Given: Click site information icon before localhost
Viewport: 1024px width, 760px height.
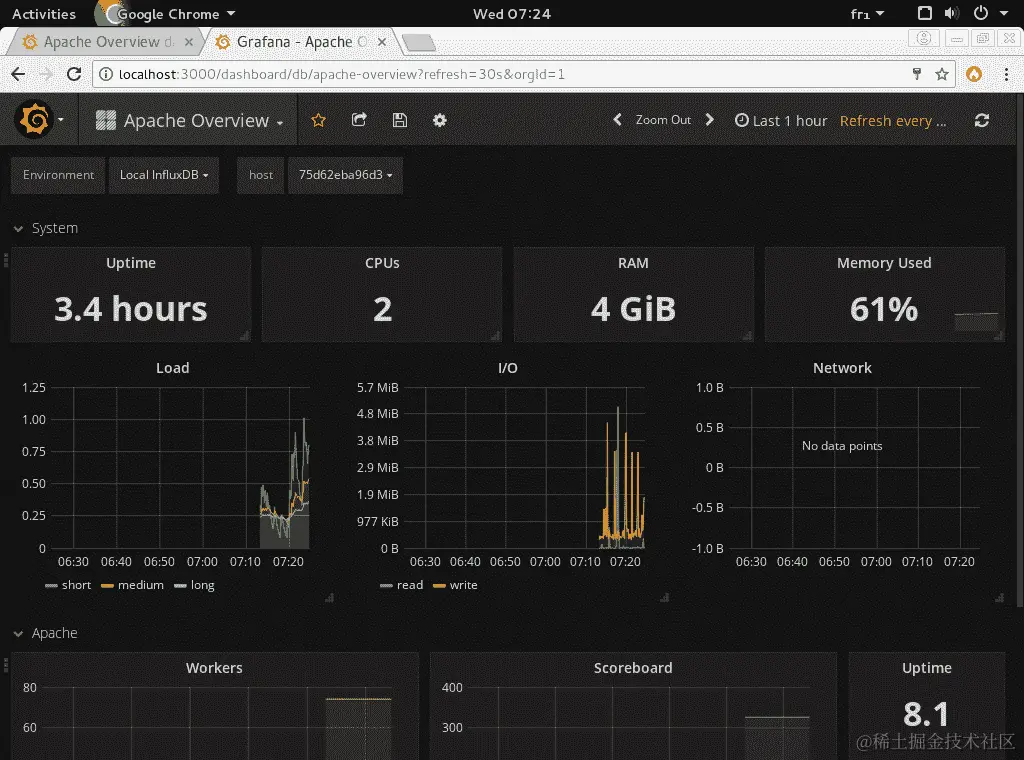Looking at the screenshot, I should point(105,74).
